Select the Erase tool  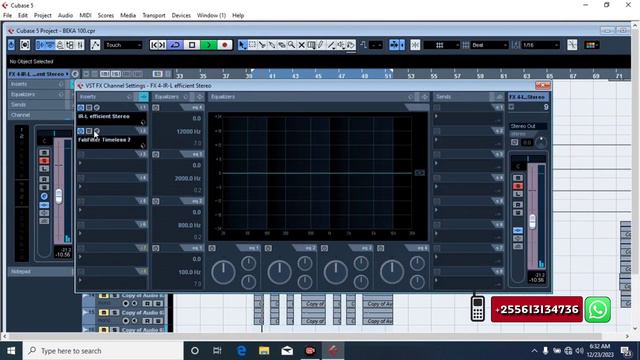click(282, 45)
